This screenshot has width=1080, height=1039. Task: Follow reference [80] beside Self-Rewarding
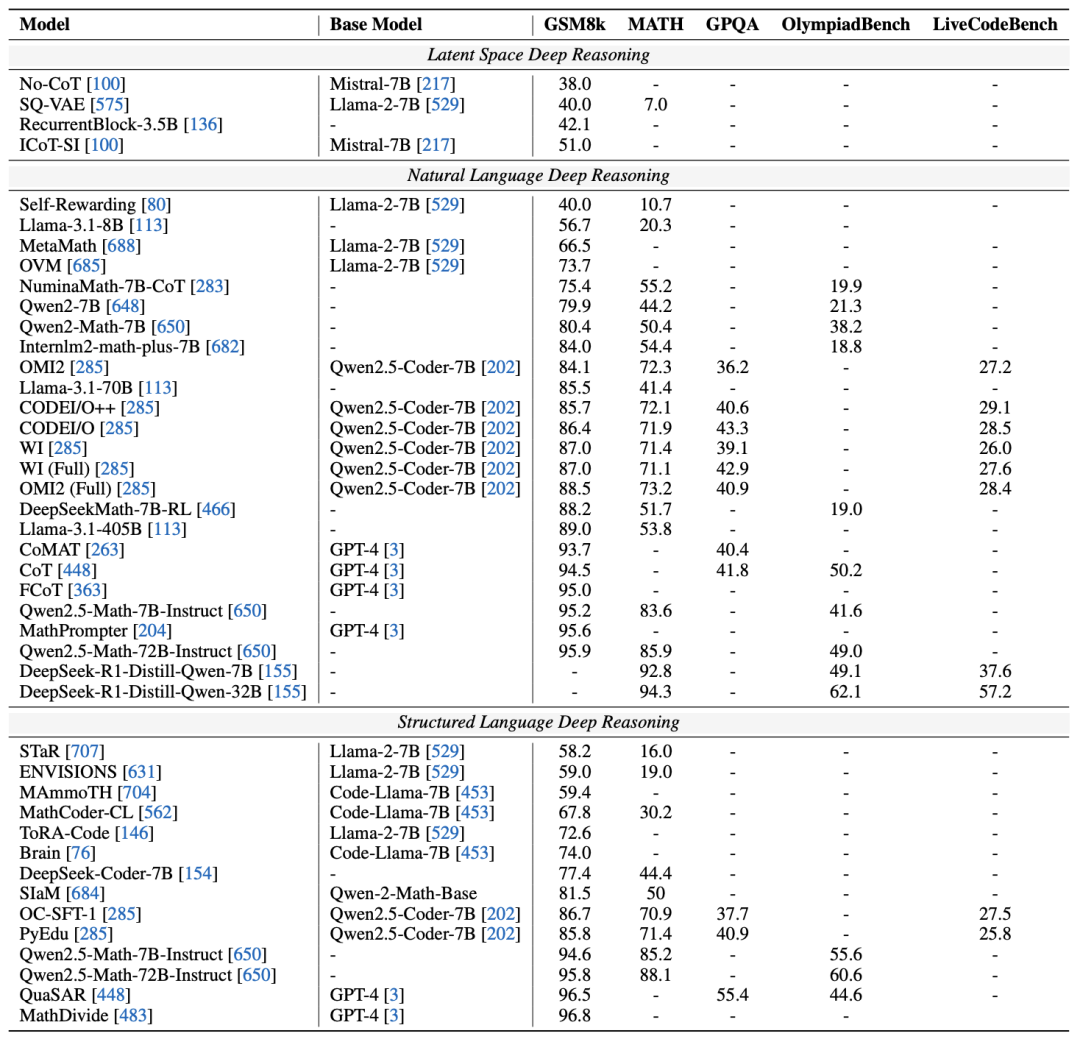click(x=156, y=205)
